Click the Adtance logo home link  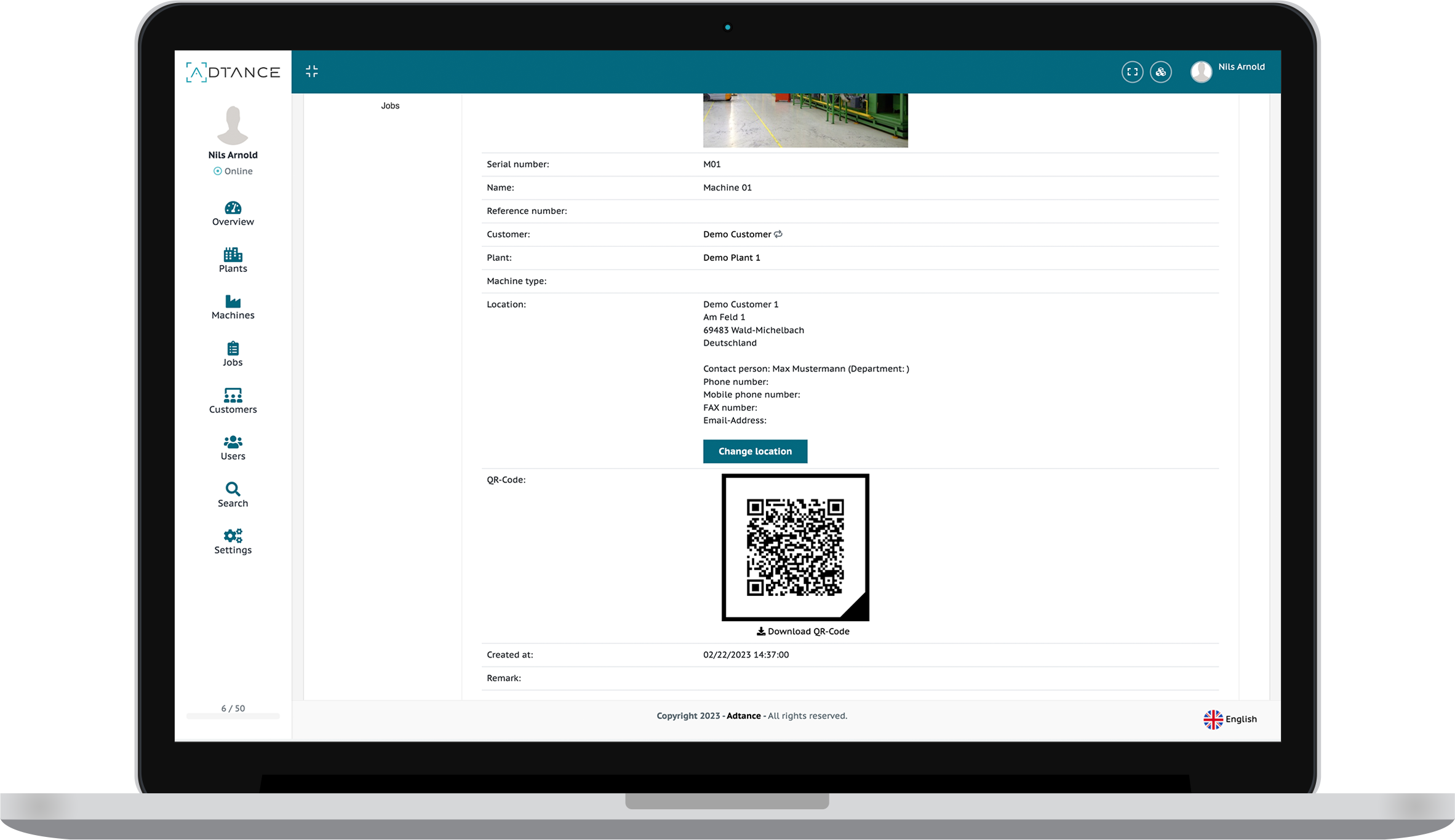point(232,71)
